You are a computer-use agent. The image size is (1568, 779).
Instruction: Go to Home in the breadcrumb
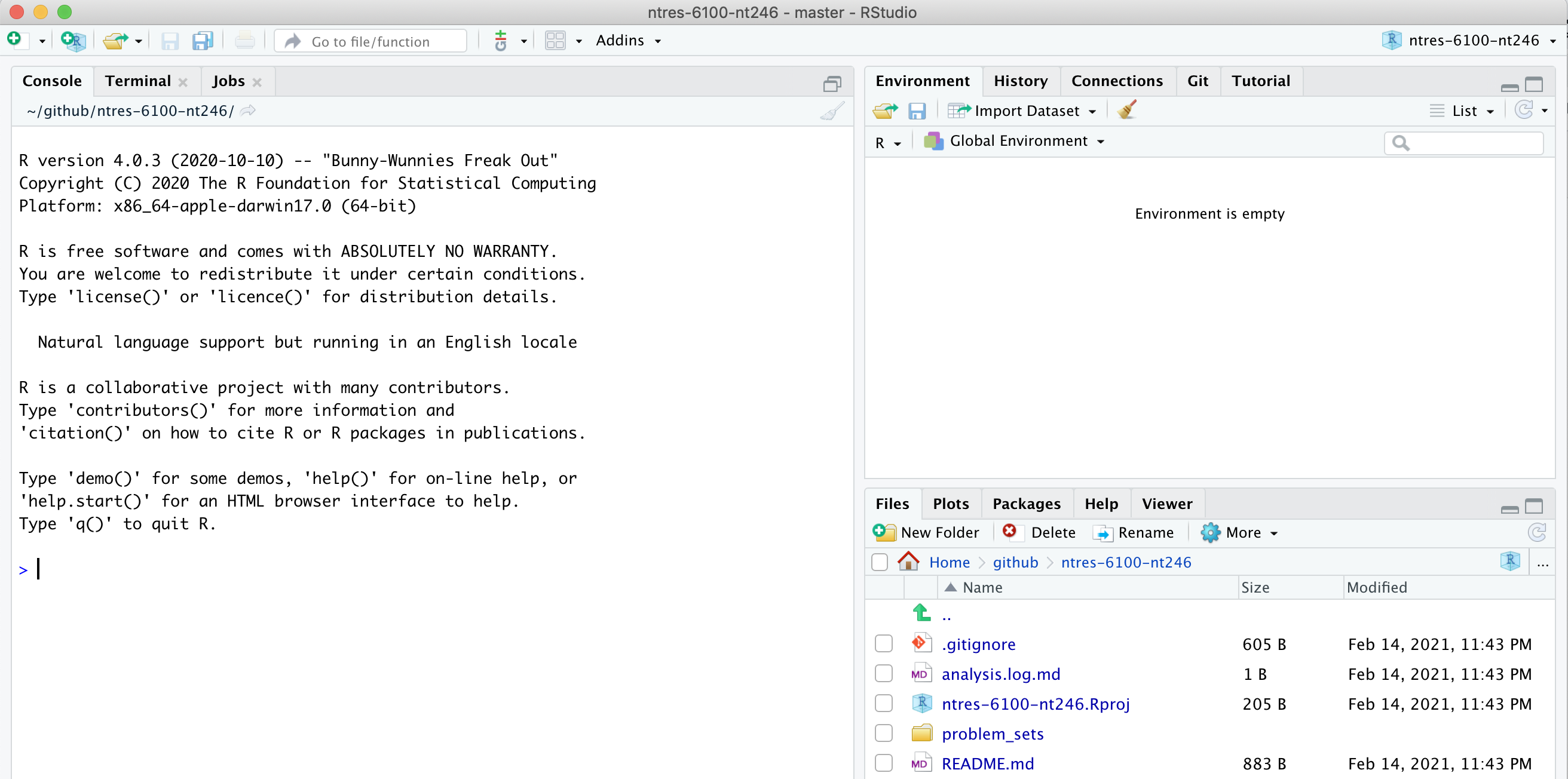pyautogui.click(x=950, y=562)
